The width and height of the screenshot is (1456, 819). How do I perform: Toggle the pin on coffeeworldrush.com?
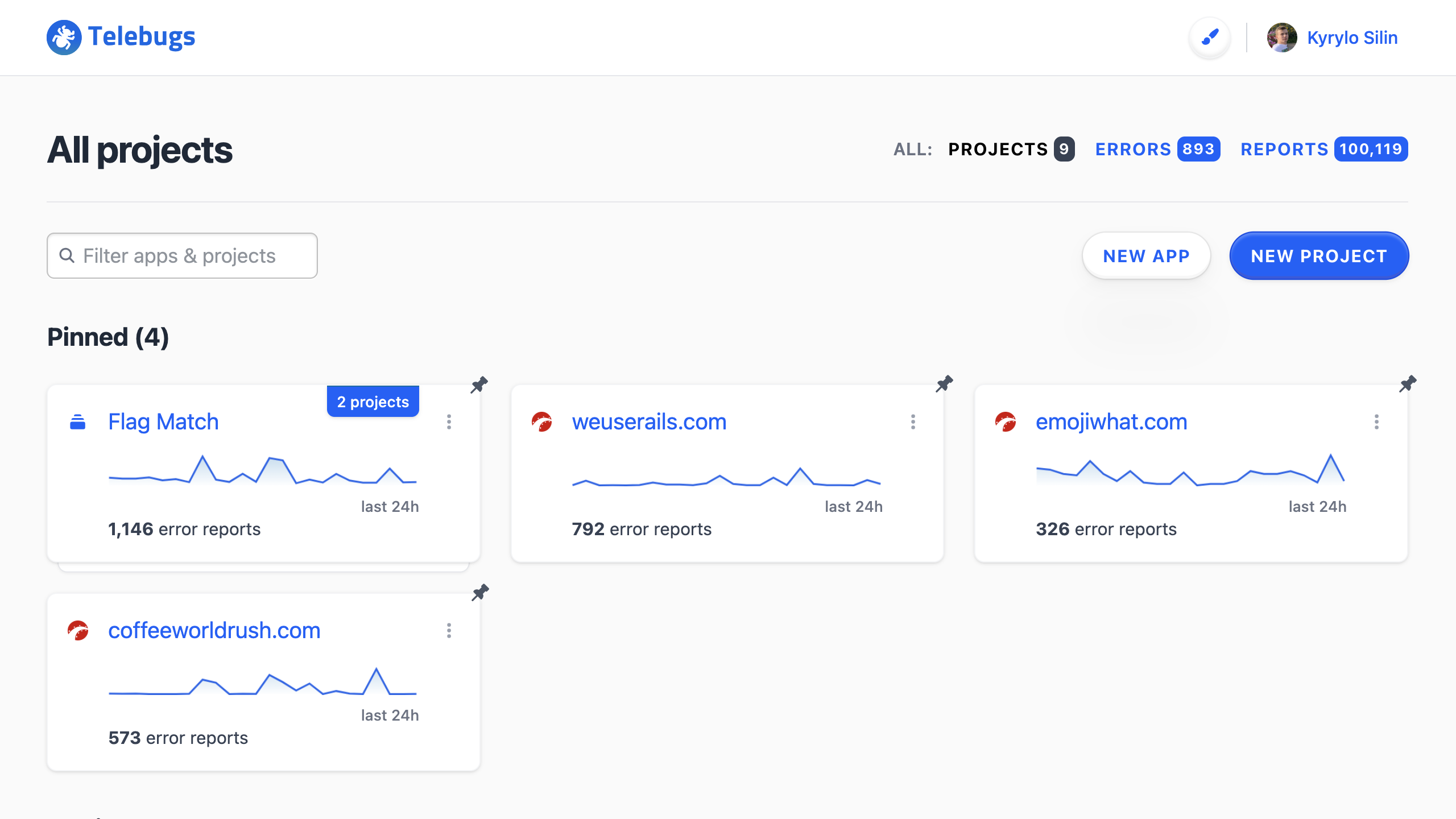click(480, 593)
